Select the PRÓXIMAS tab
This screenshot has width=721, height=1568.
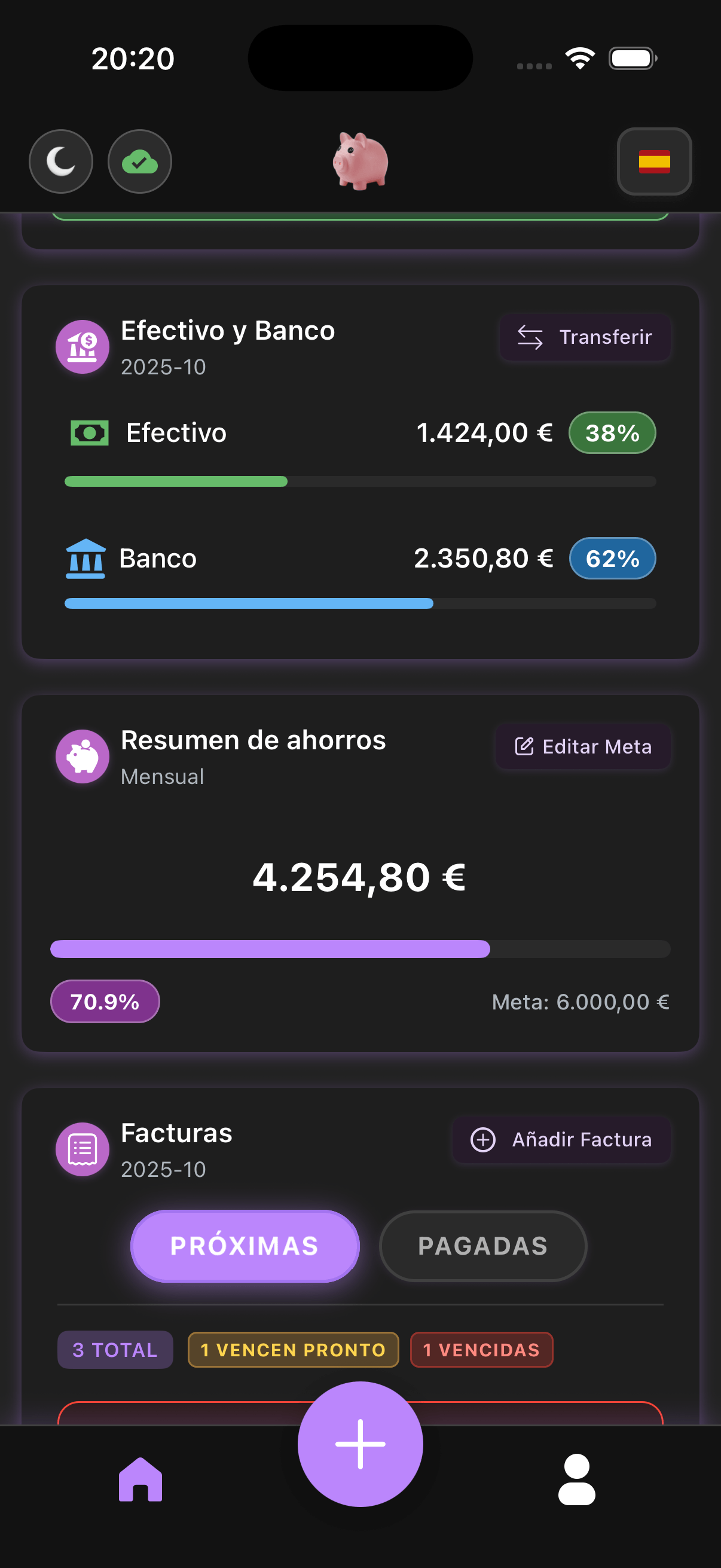245,1246
